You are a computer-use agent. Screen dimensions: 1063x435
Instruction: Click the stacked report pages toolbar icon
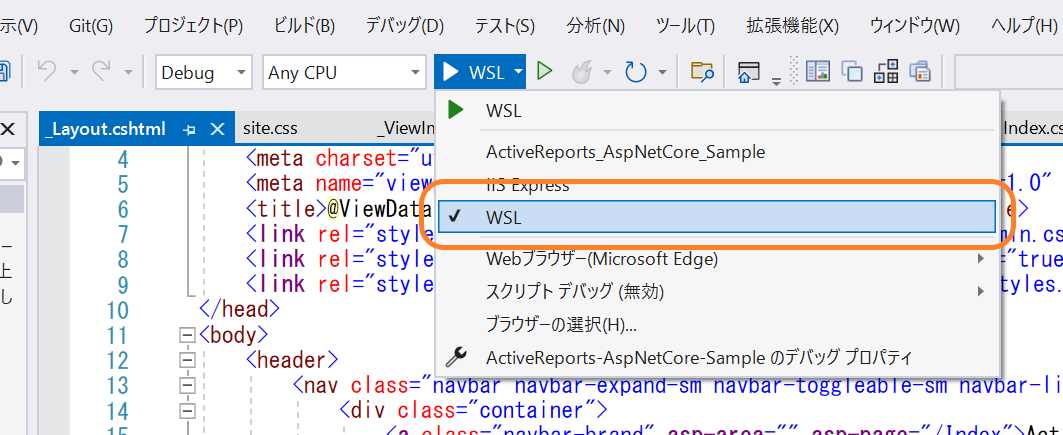pos(921,71)
